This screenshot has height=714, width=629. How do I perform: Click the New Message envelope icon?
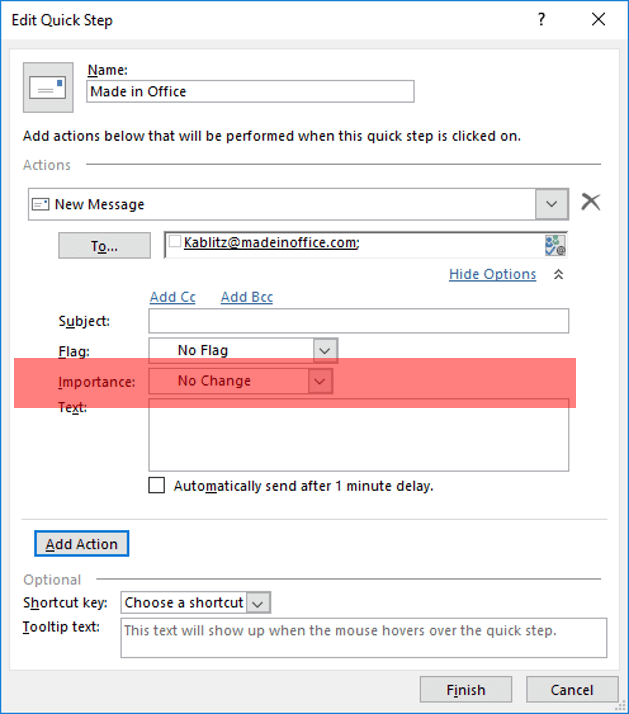click(x=41, y=204)
